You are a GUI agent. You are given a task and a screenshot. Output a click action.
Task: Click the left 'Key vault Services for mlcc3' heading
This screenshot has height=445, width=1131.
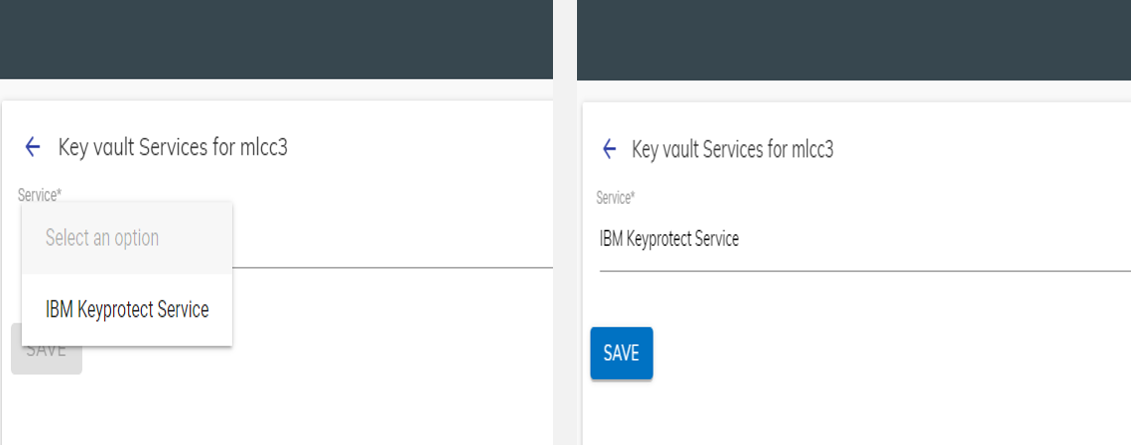[173, 148]
